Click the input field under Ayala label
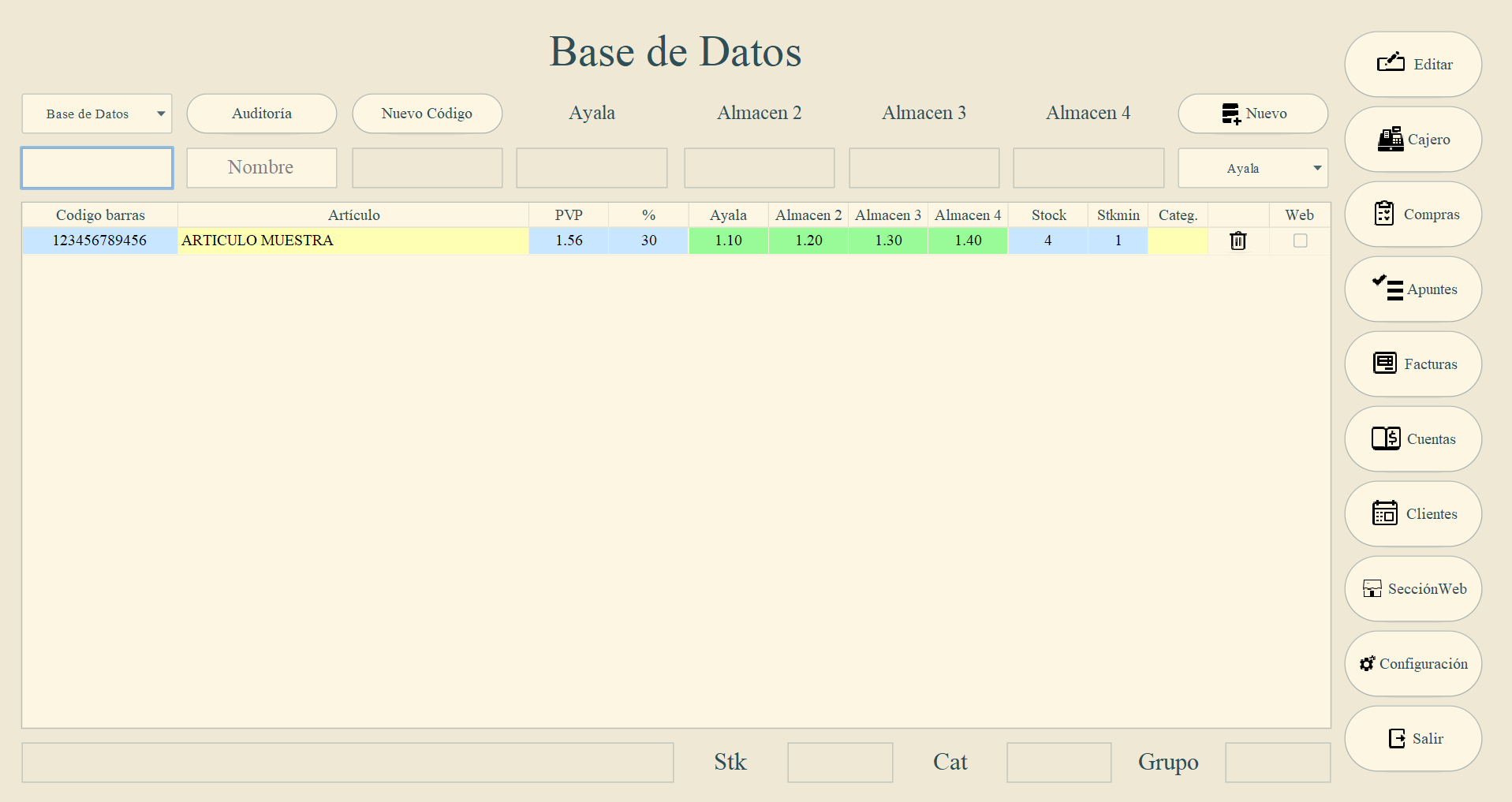This screenshot has height=802, width=1512. [592, 168]
